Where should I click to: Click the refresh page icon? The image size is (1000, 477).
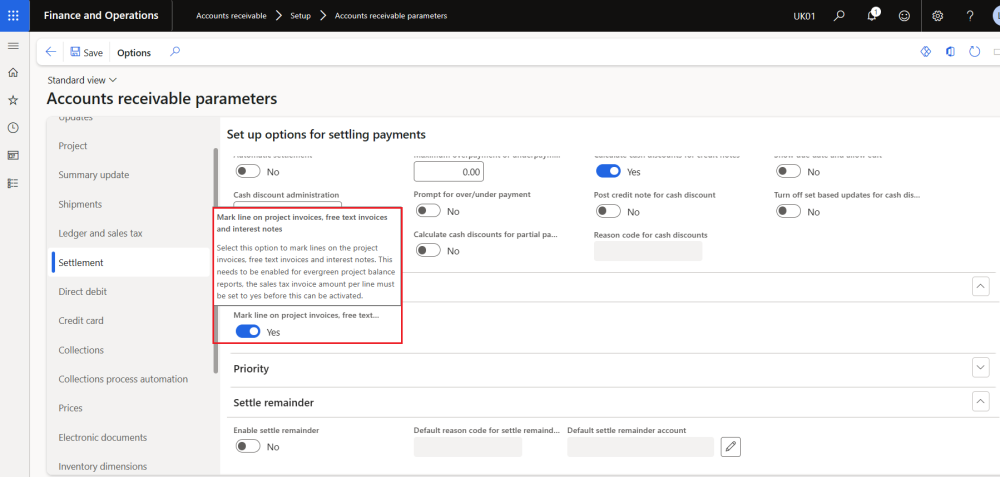click(974, 52)
